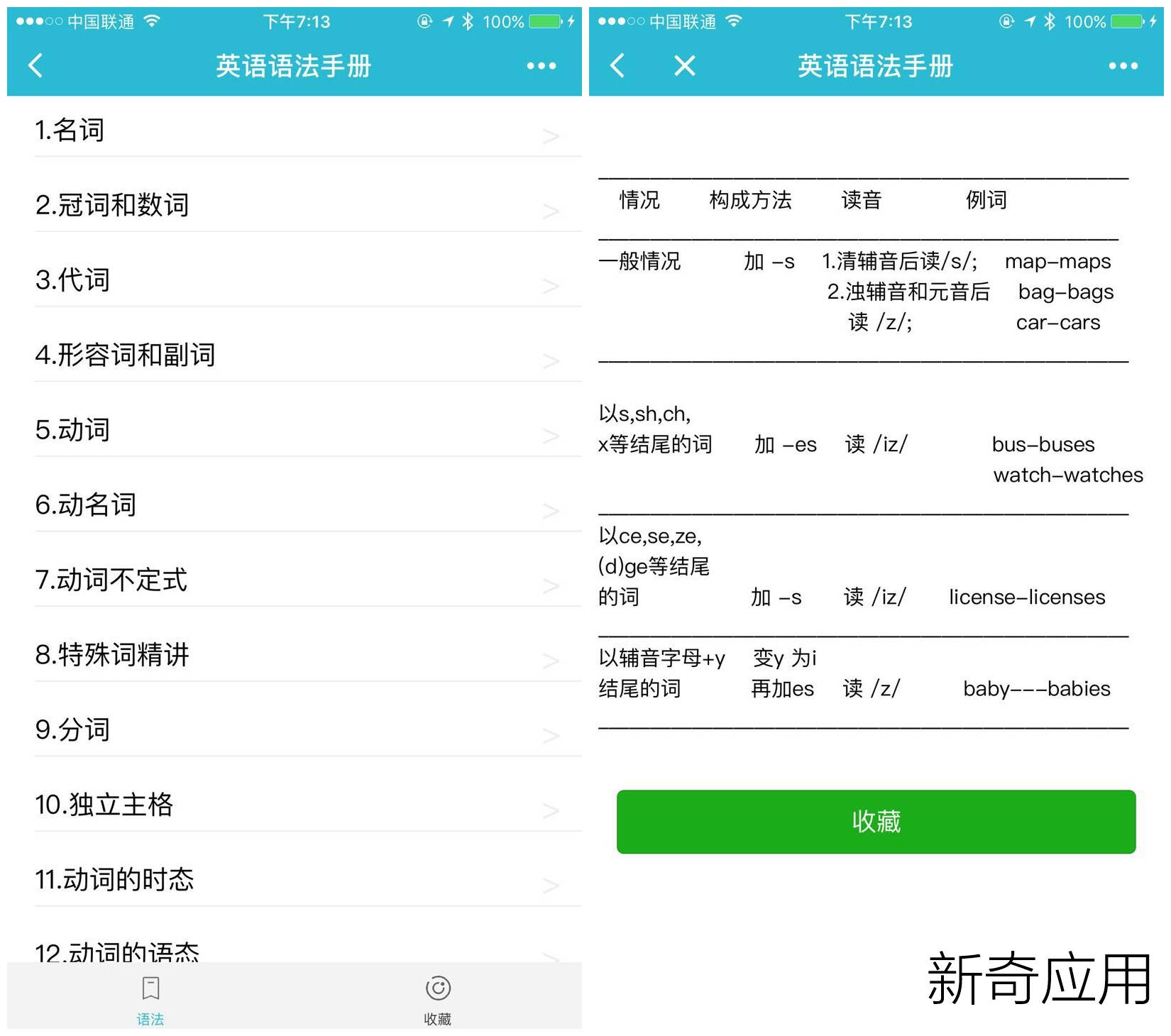Select the example car–cars
This screenshot has width=1171, height=1036.
coord(1058,323)
